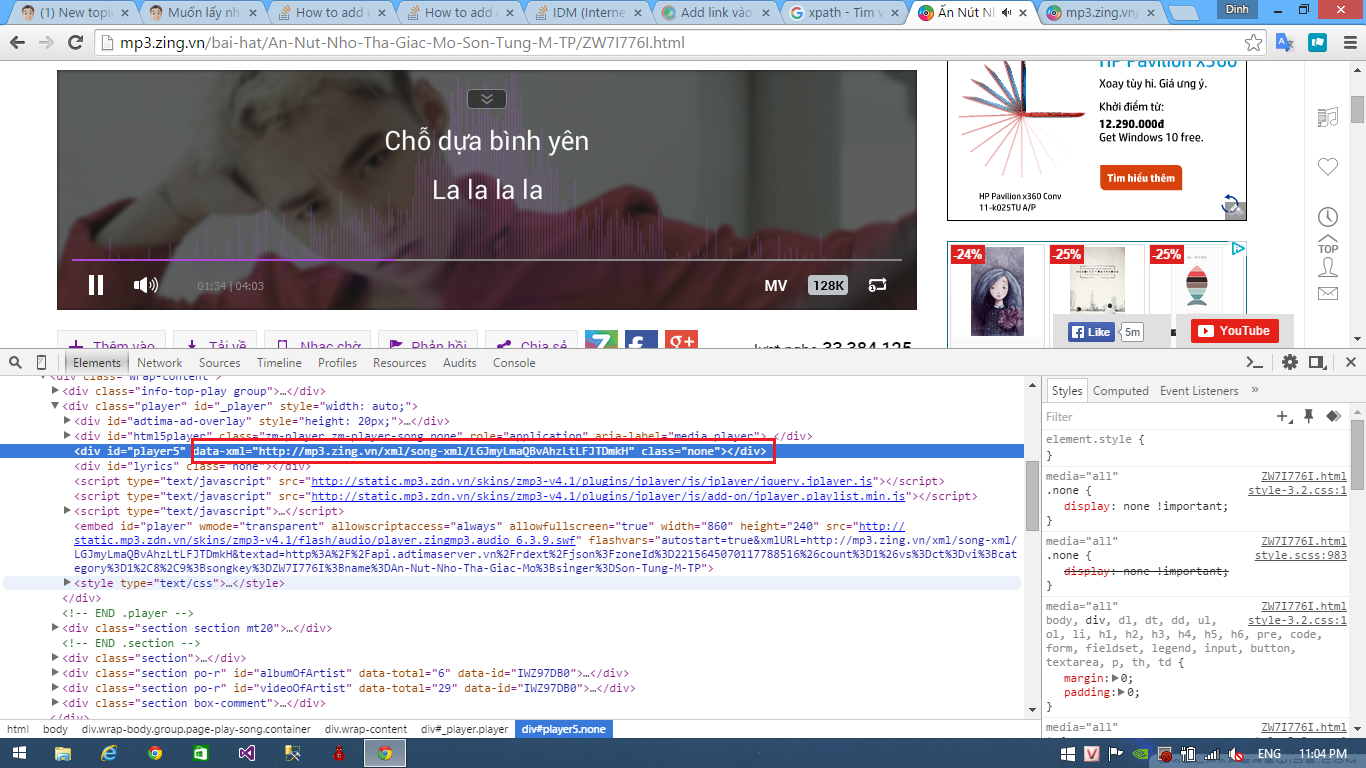Open Visual Studio from the taskbar
Image resolution: width=1366 pixels, height=768 pixels.
246,753
